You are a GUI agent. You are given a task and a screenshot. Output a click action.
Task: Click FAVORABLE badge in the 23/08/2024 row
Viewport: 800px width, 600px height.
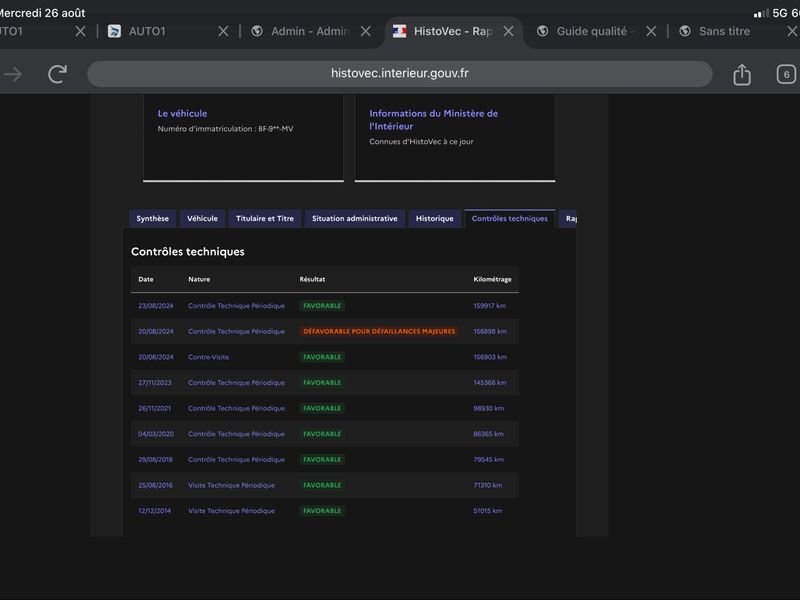[x=322, y=306]
